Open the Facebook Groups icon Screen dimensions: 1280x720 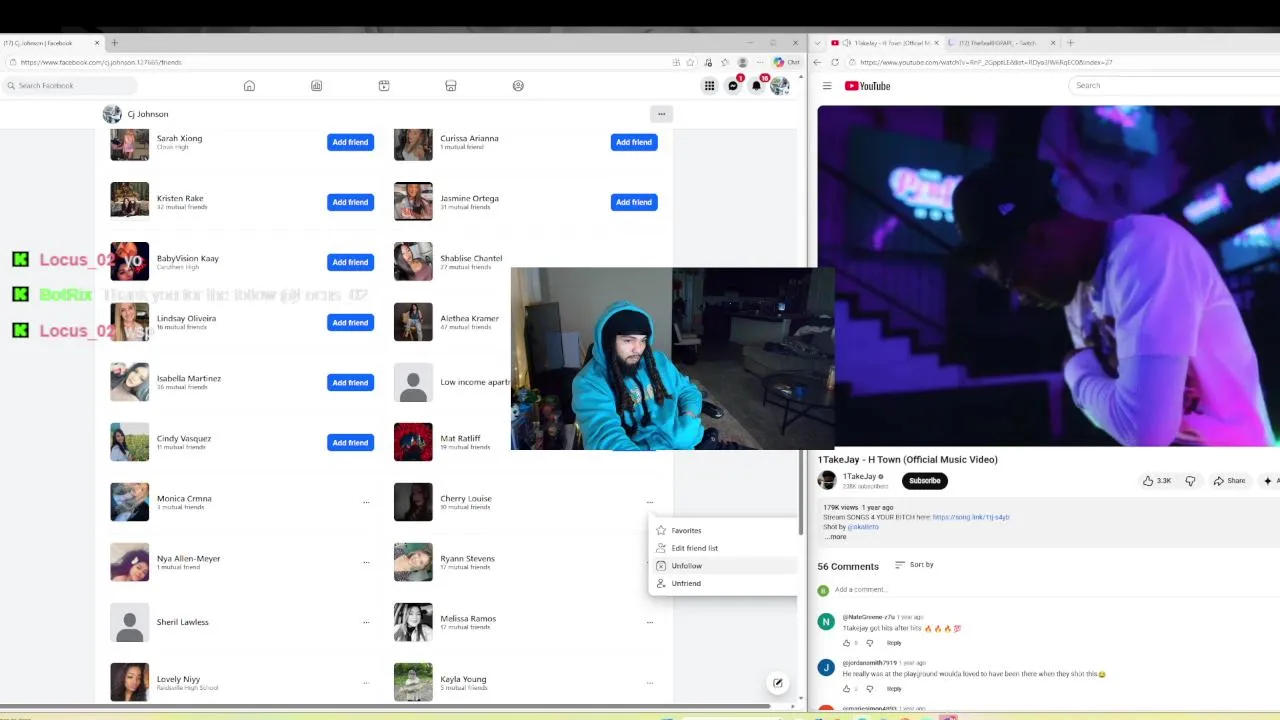518,86
